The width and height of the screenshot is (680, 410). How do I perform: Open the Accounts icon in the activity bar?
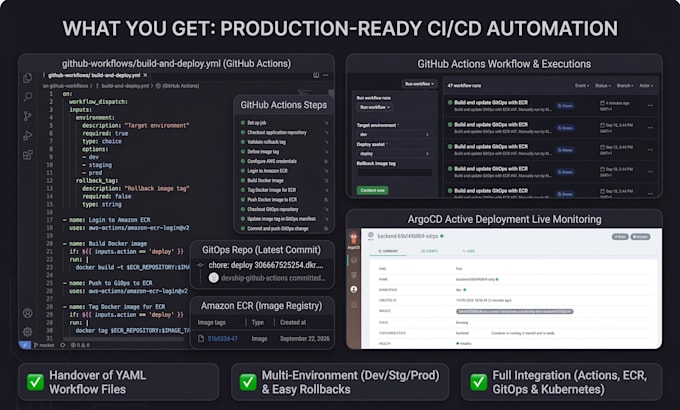[27, 313]
